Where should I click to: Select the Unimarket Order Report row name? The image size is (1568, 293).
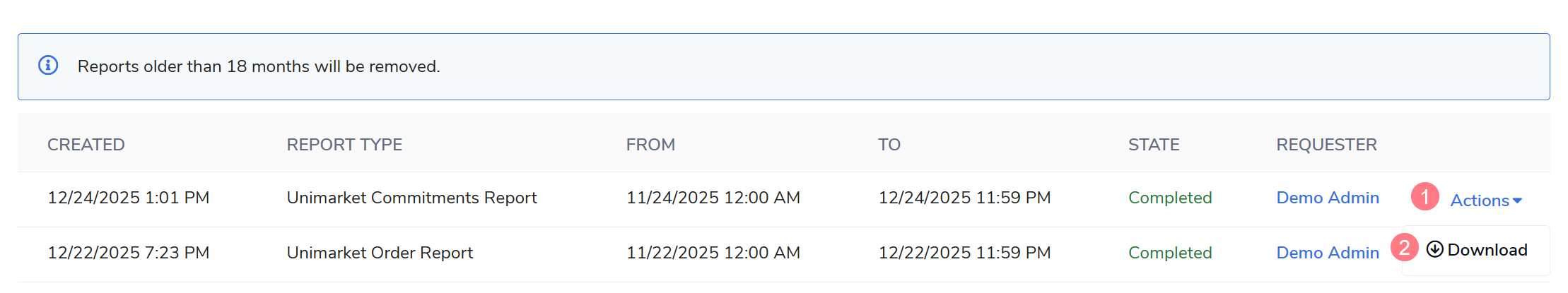(x=380, y=253)
